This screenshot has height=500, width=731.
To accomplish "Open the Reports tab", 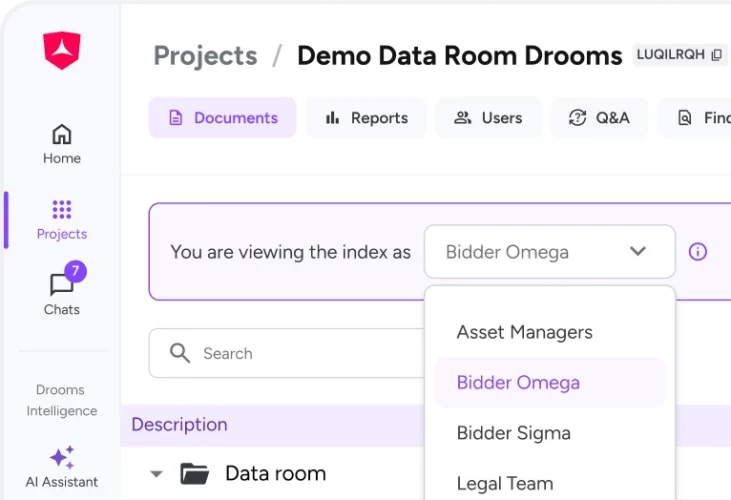I will (x=366, y=118).
